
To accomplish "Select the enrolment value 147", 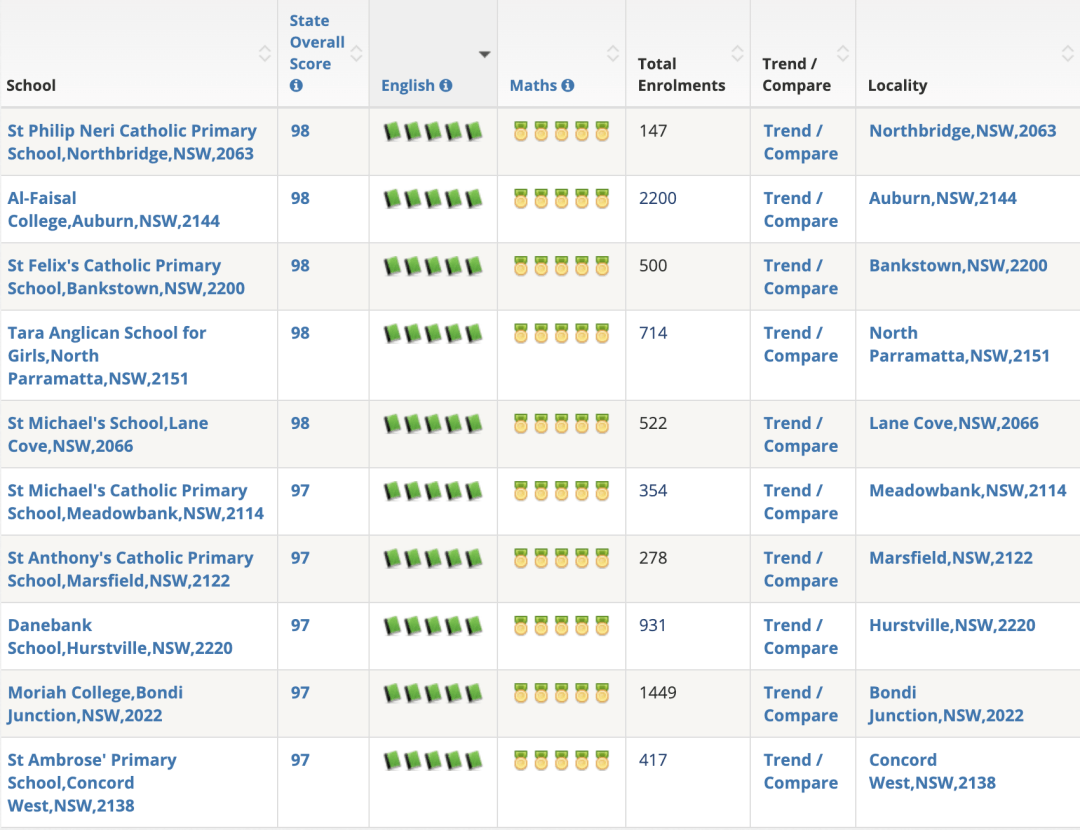I will pos(652,131).
